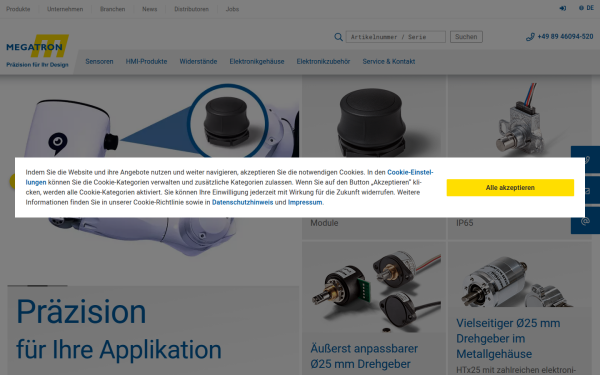
Task: Click the Suchen button
Action: 466,37
